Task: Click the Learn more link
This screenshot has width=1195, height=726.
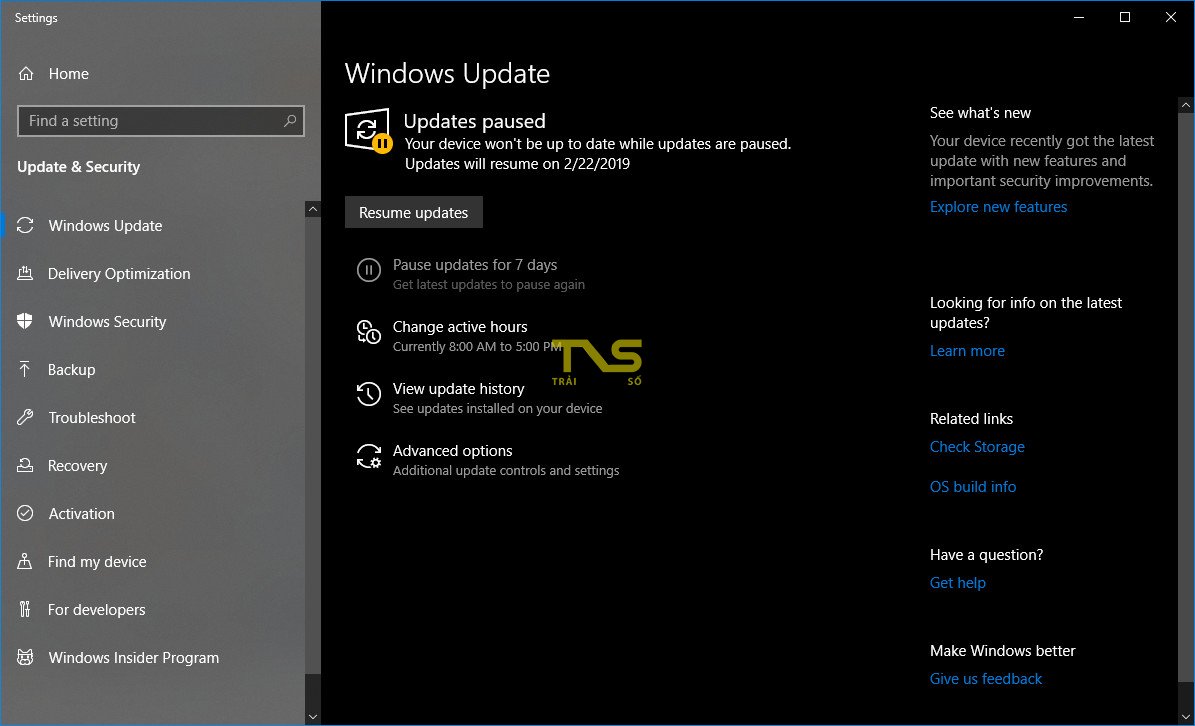Action: (x=967, y=350)
